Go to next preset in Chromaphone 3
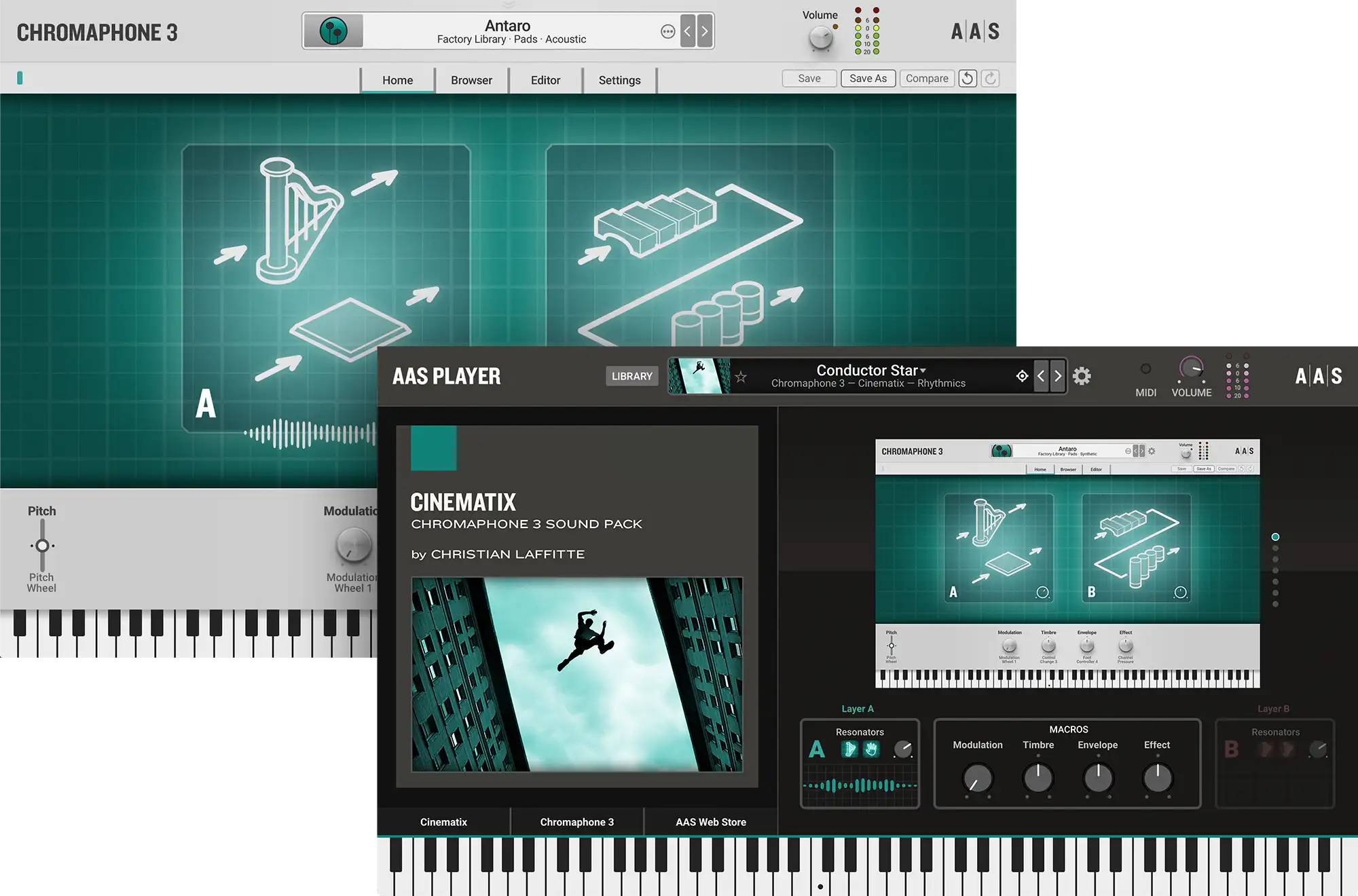This screenshot has height=896, width=1358. 705,31
